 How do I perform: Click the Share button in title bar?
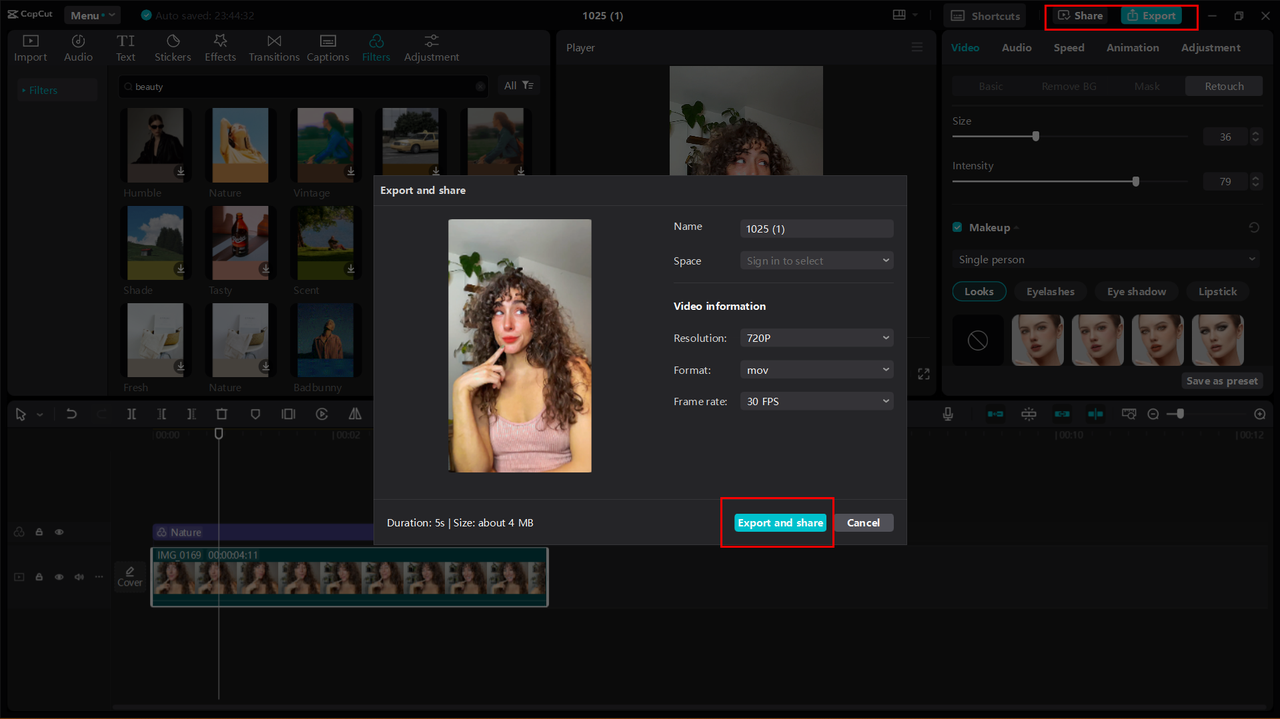point(1081,16)
